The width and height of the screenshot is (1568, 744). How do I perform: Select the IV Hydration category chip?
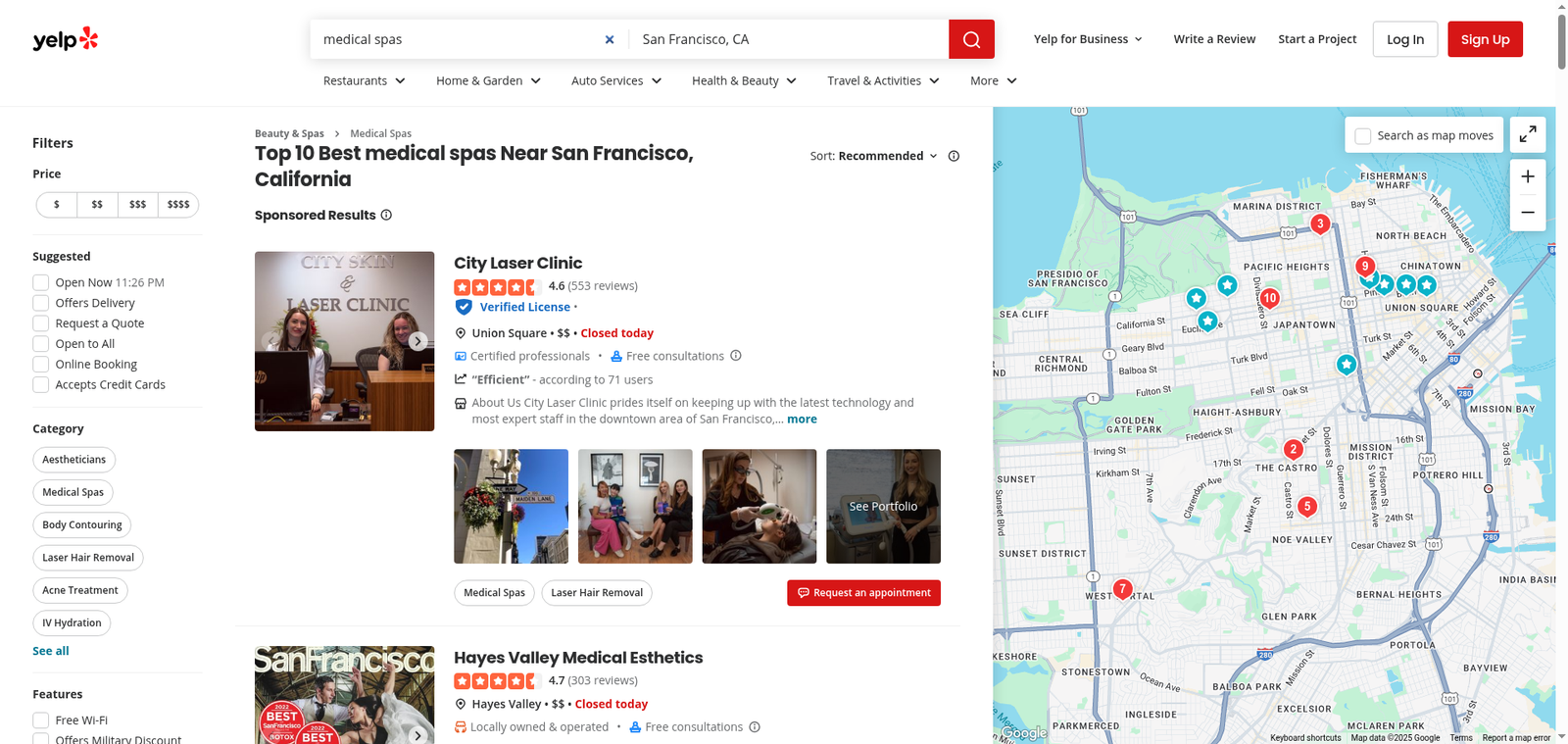pos(72,622)
